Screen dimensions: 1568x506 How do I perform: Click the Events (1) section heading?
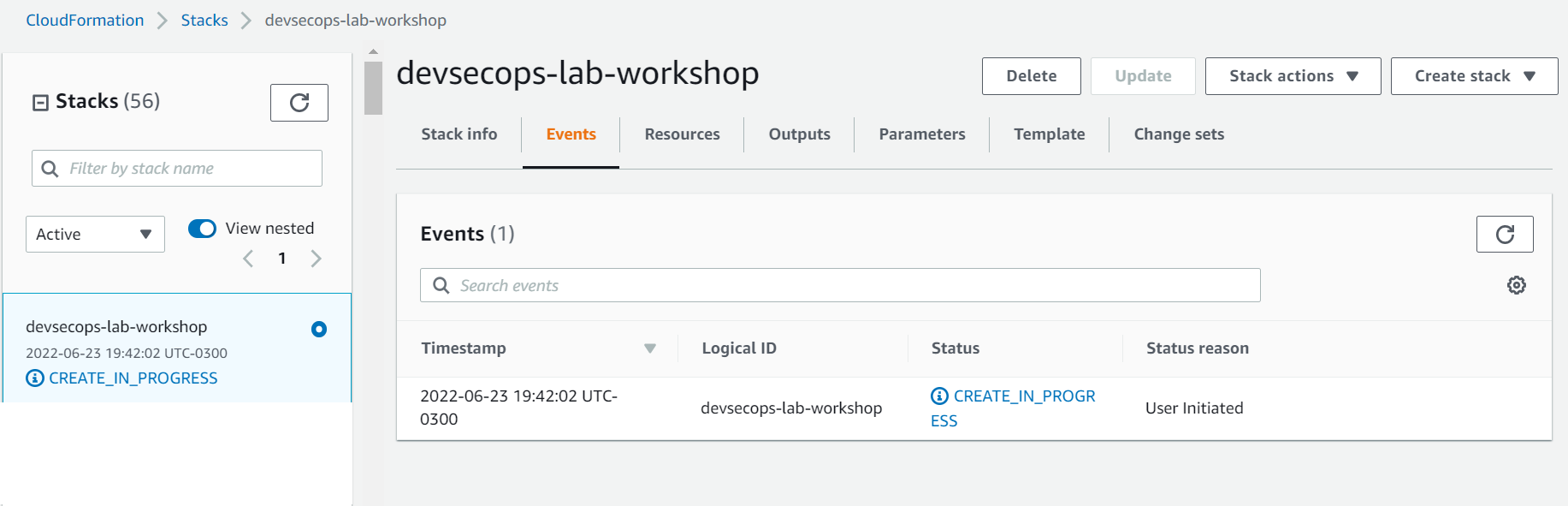point(467,234)
